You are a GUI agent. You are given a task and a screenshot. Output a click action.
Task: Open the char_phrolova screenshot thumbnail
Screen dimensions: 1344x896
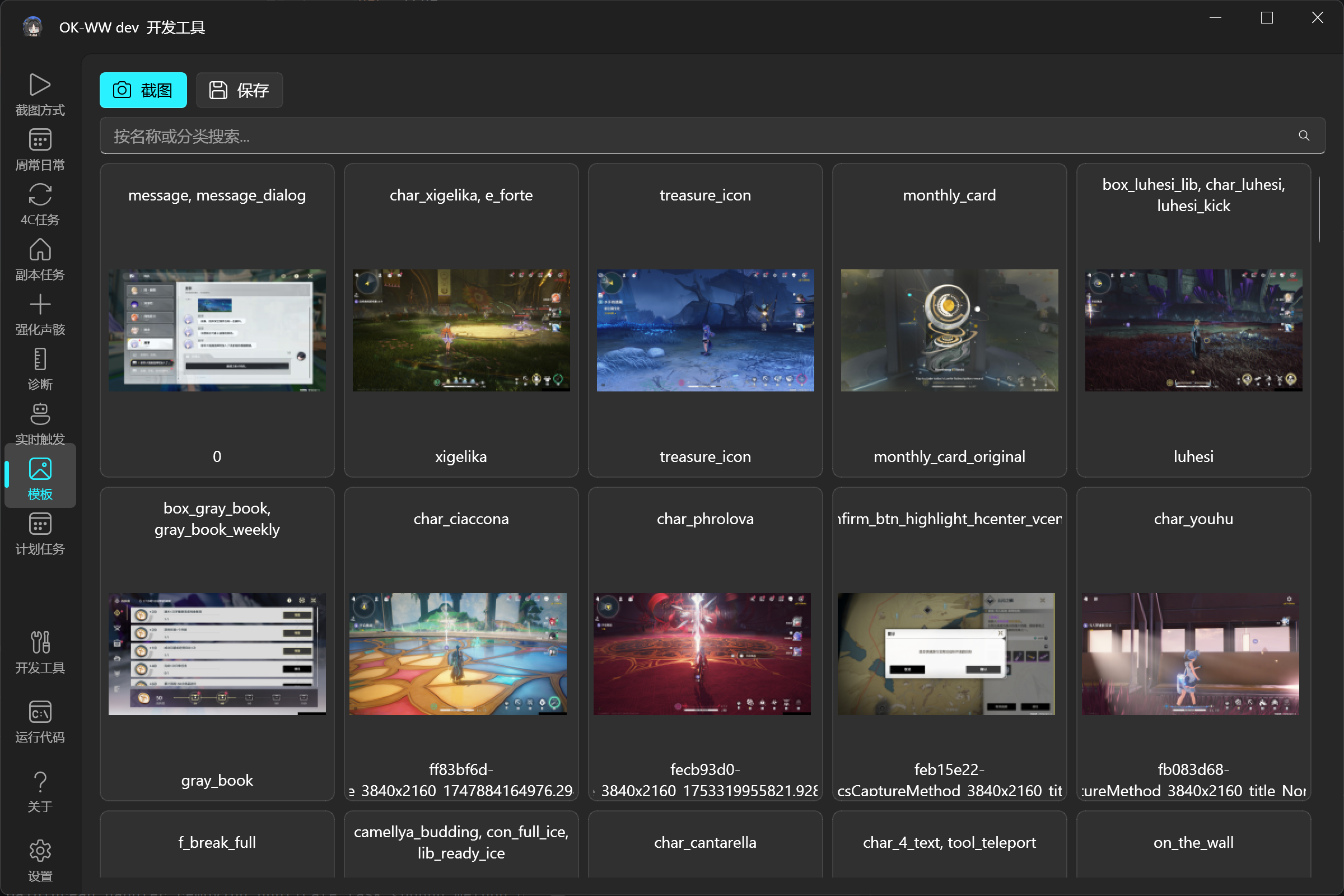point(702,654)
